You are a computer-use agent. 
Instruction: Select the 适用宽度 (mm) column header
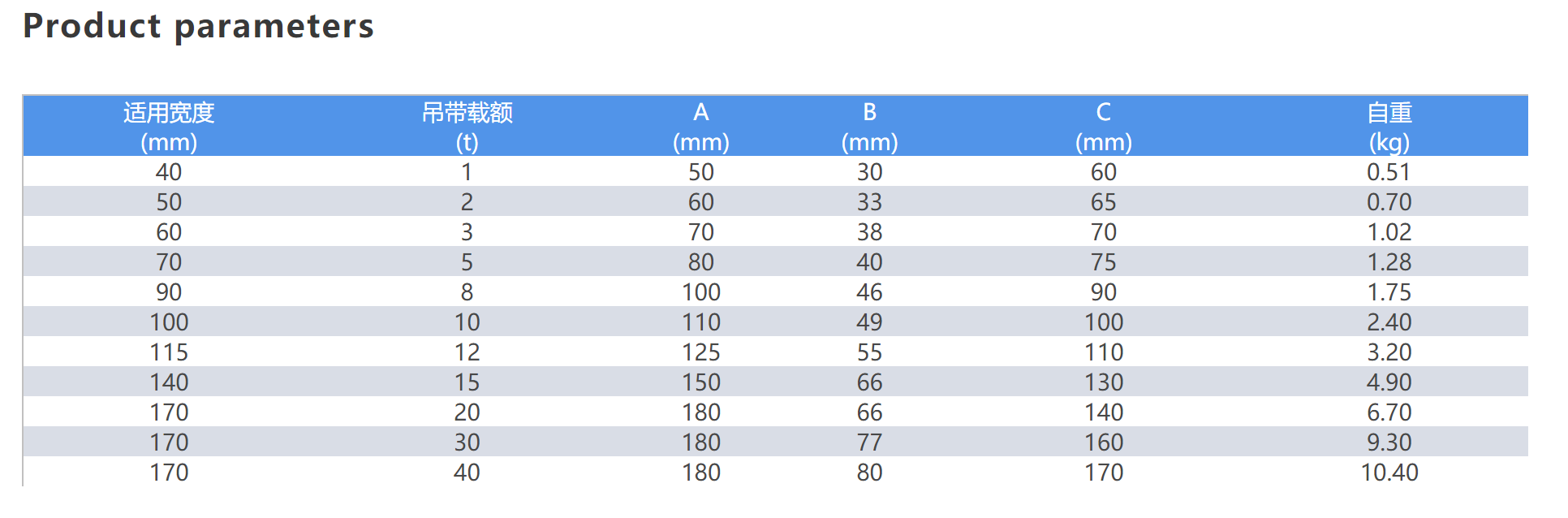pos(169,127)
